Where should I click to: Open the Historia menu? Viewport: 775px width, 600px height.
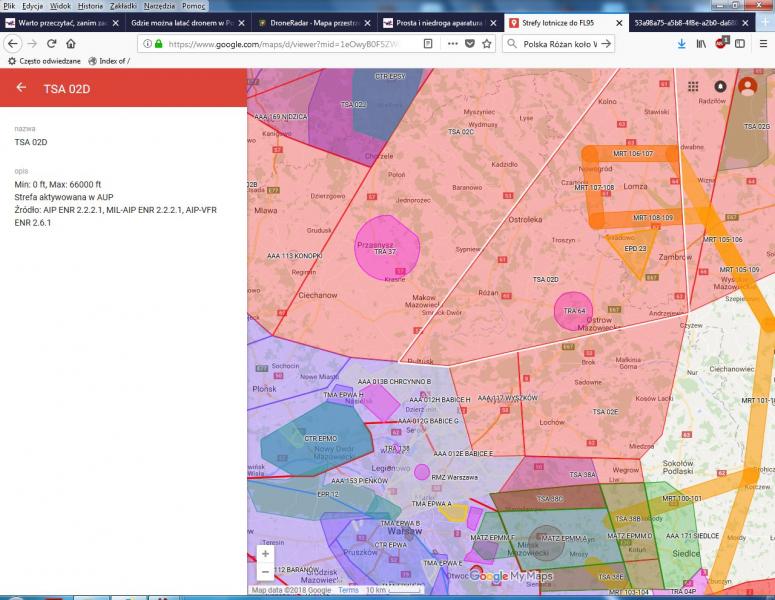coord(90,6)
